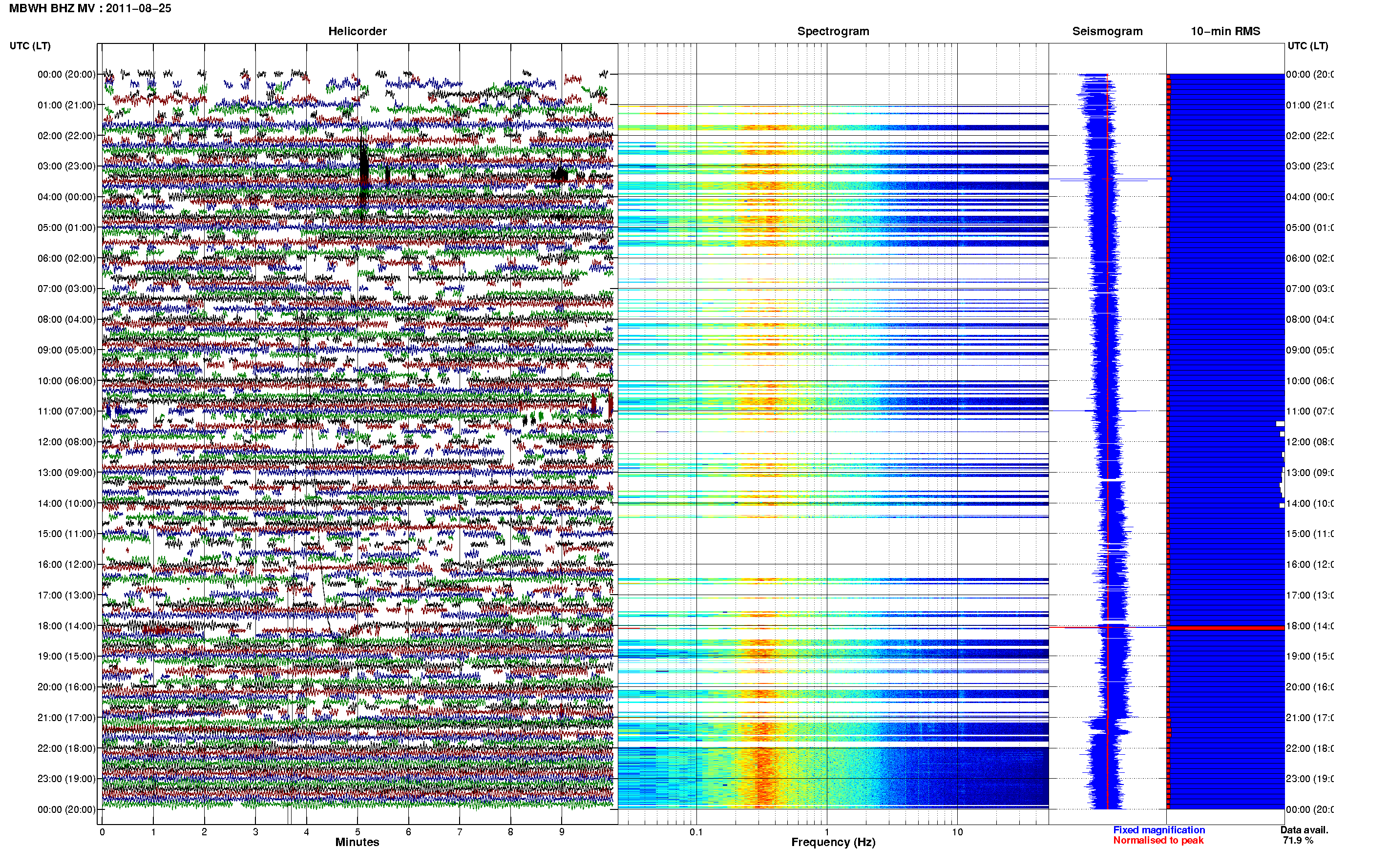Select the "Spectrogram" panel heading
Viewport: 1389px width, 868px height.
[833, 31]
